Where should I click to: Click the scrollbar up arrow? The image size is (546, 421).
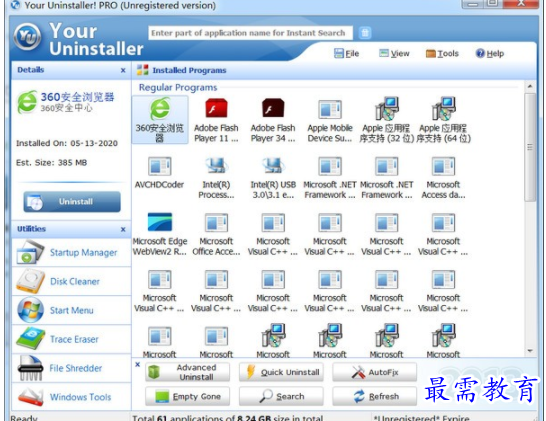(530, 86)
